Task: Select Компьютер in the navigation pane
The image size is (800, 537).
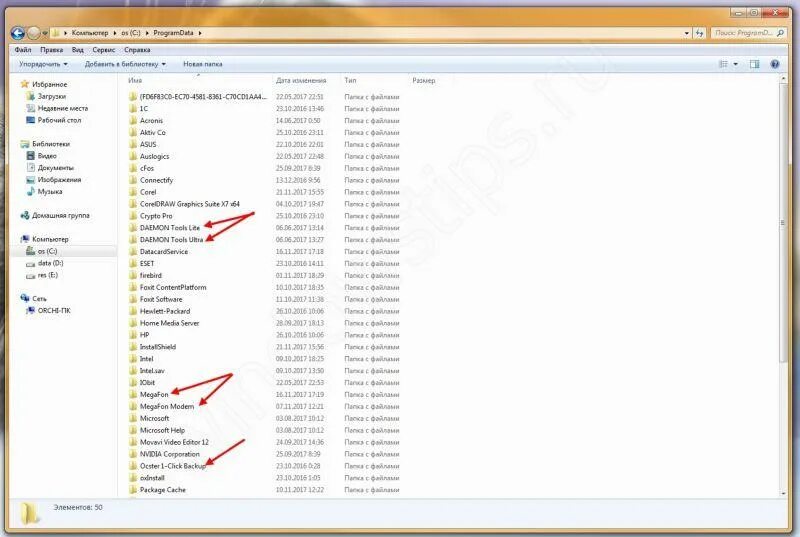Action: [x=50, y=239]
